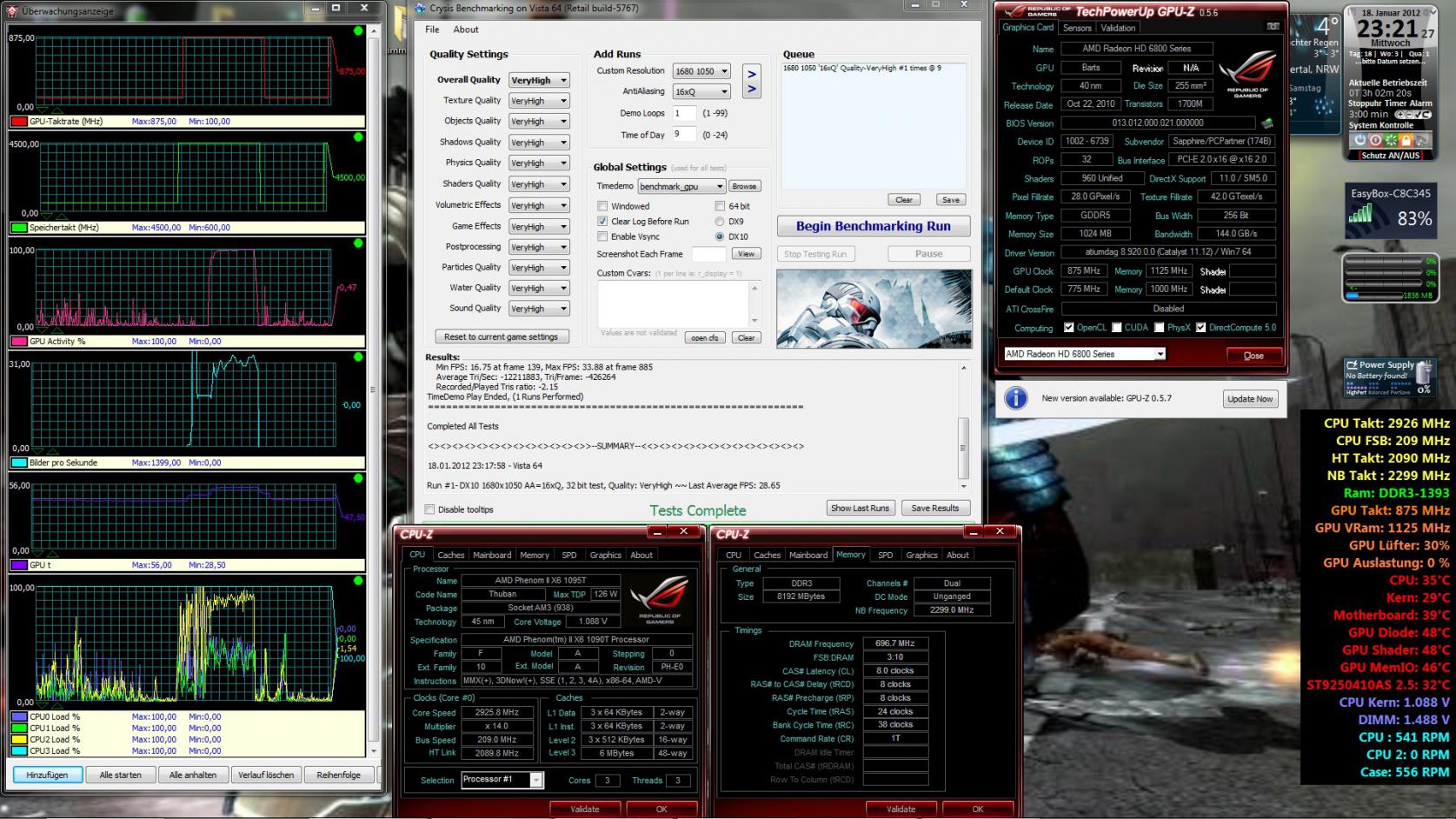The width and height of the screenshot is (1456, 819).
Task: Click the cyan Bilder pro Sekunde swatch
Action: 18,463
